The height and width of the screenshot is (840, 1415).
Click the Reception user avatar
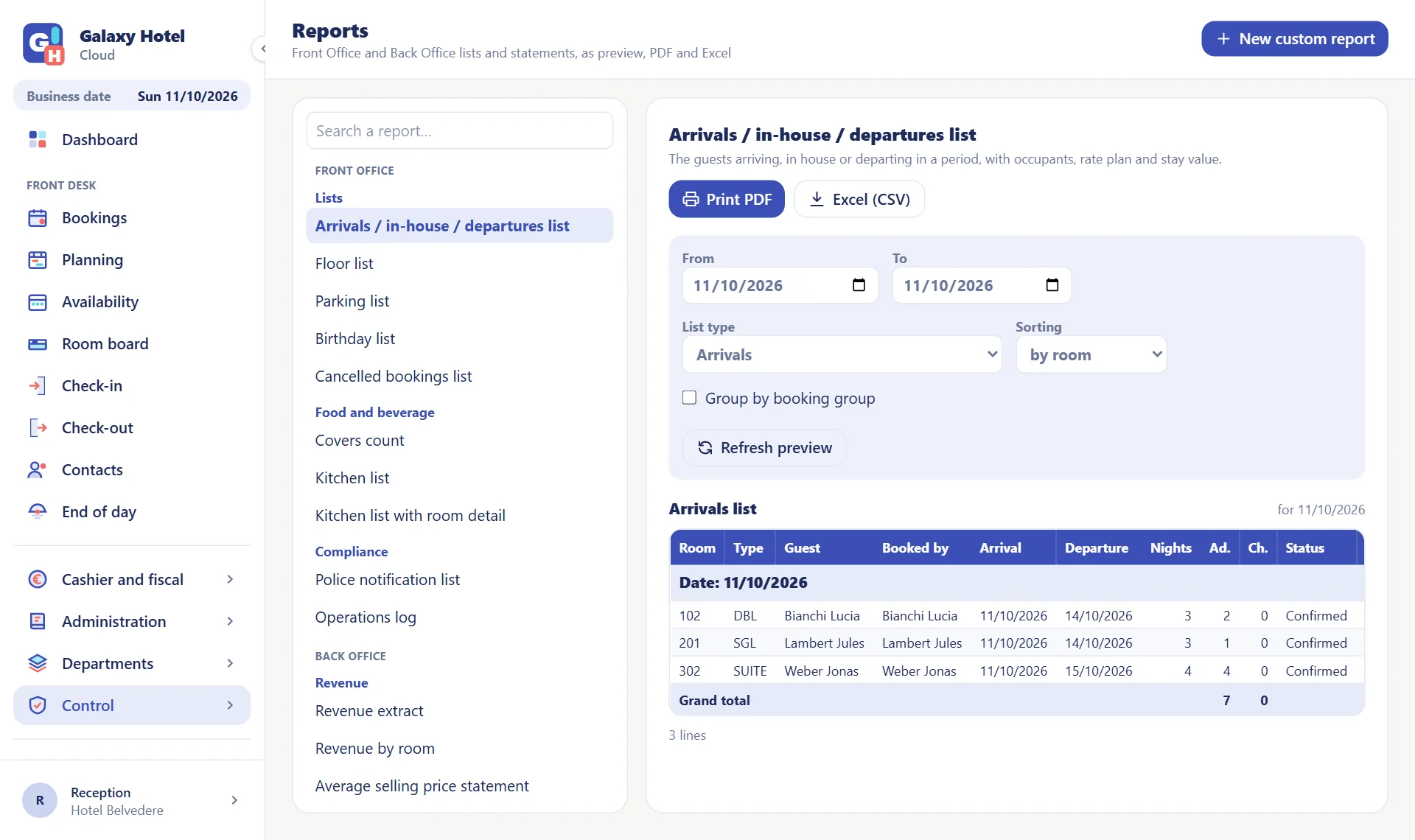tap(40, 800)
